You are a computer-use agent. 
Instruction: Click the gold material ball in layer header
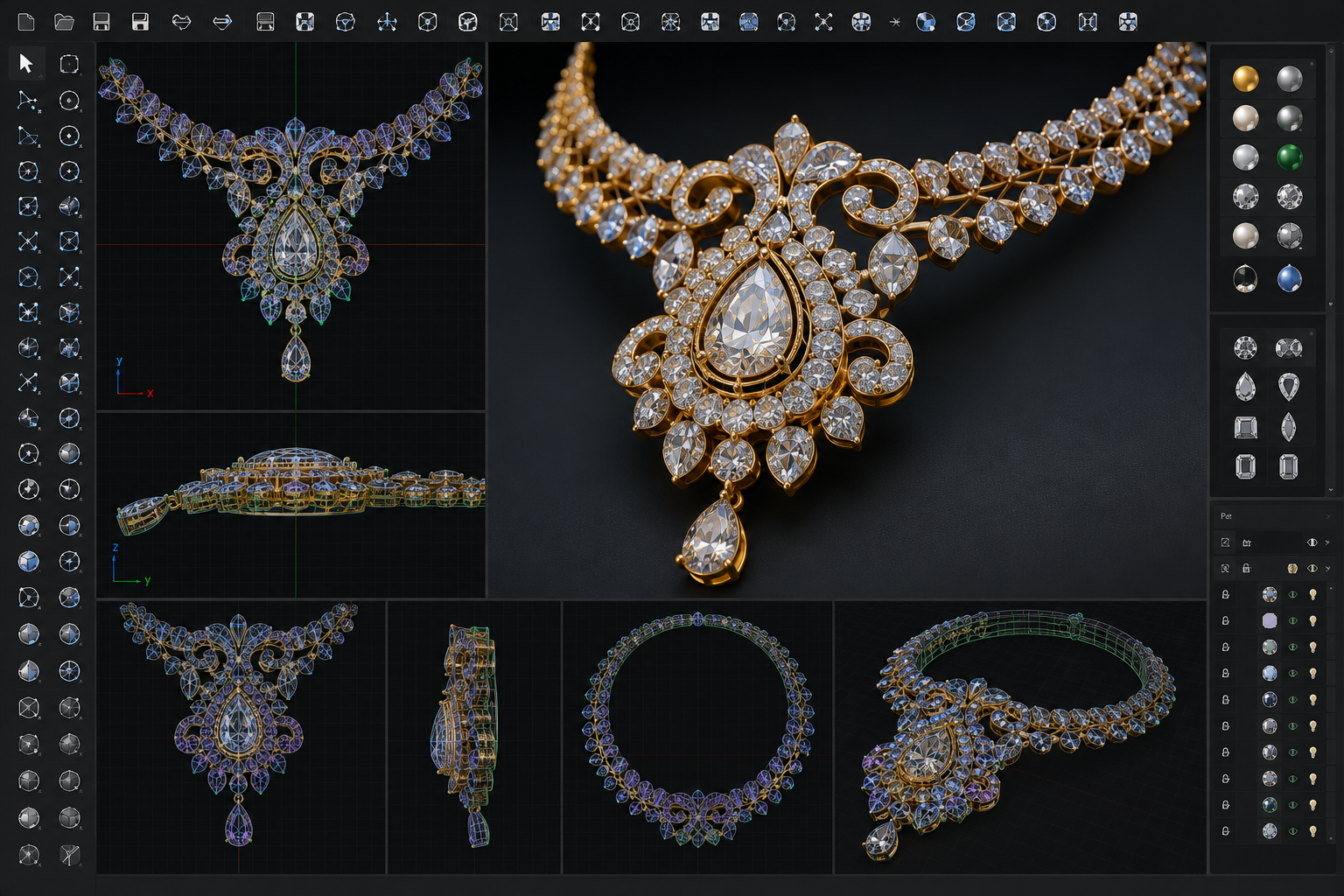pos(1292,569)
